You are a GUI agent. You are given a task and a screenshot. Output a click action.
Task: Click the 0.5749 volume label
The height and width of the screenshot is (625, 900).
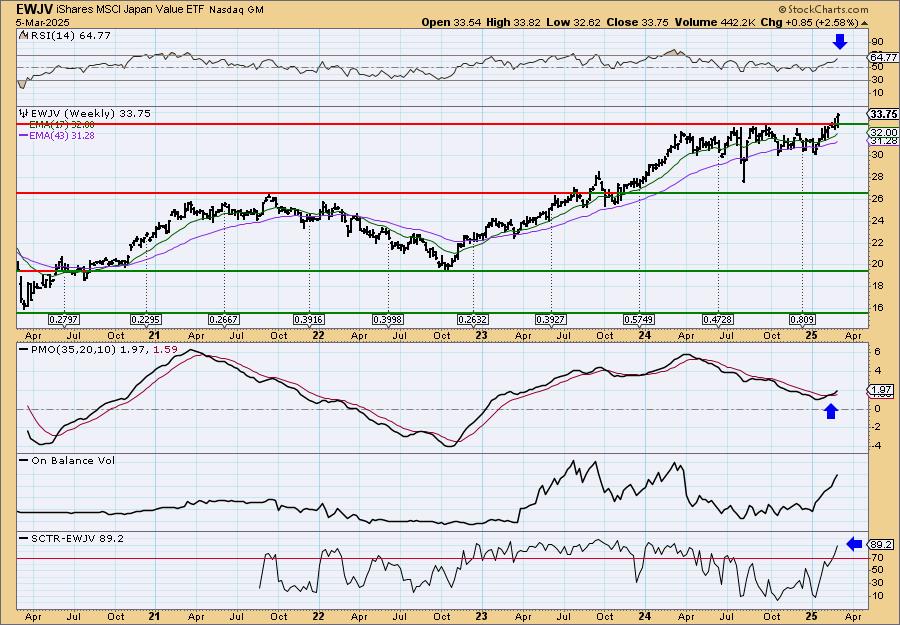tap(639, 319)
